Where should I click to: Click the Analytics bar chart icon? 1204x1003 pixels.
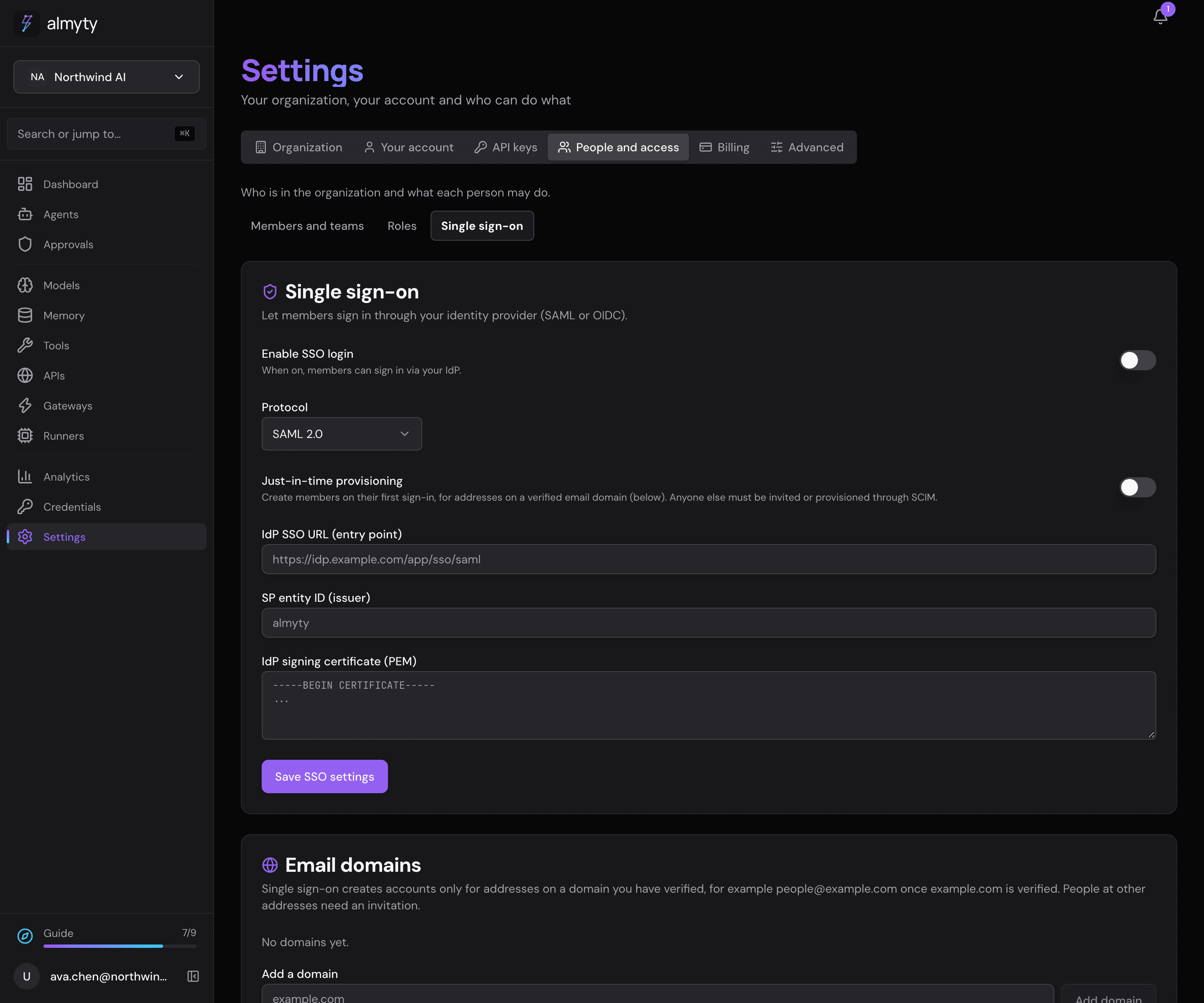(x=25, y=477)
